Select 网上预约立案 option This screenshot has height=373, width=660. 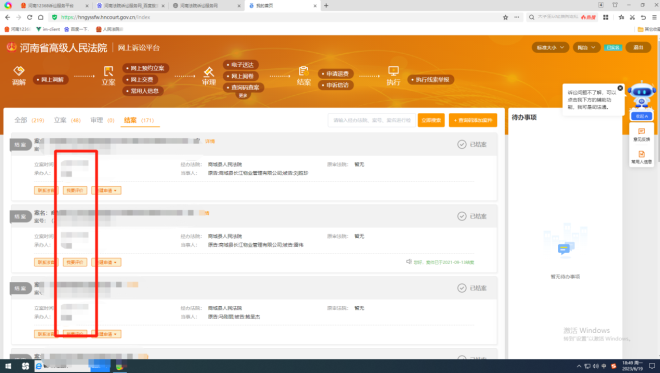pos(146,68)
